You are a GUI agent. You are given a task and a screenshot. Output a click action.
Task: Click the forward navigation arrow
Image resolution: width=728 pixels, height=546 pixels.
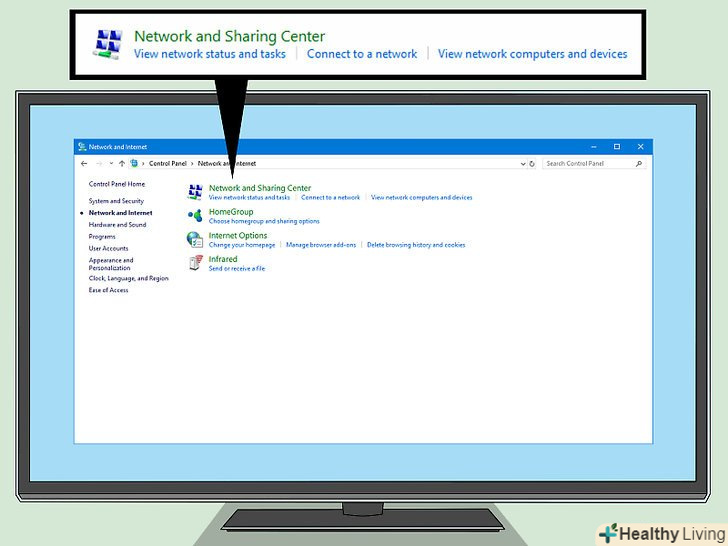[99, 163]
